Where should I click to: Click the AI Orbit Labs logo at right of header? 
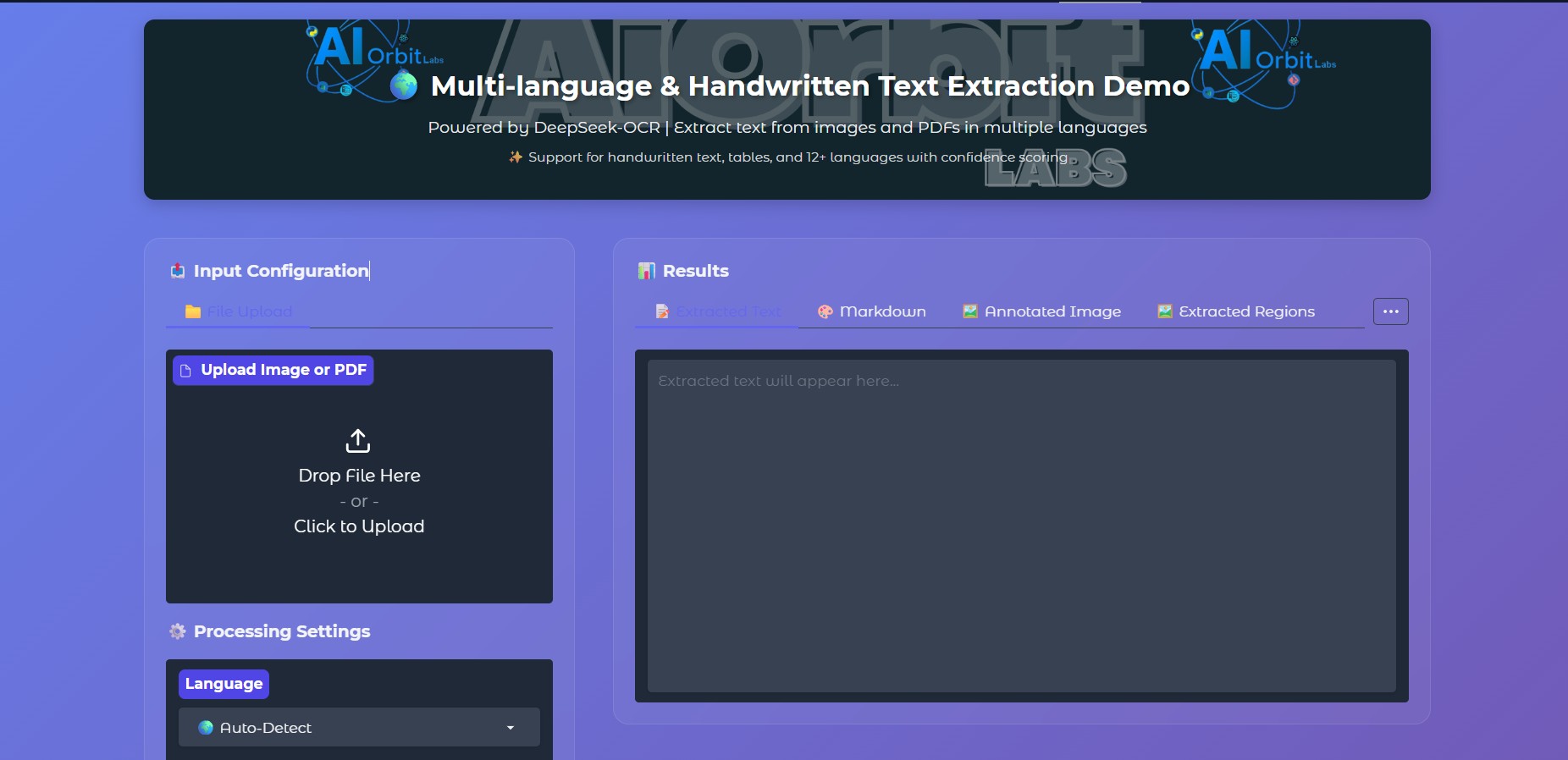coord(1263,65)
